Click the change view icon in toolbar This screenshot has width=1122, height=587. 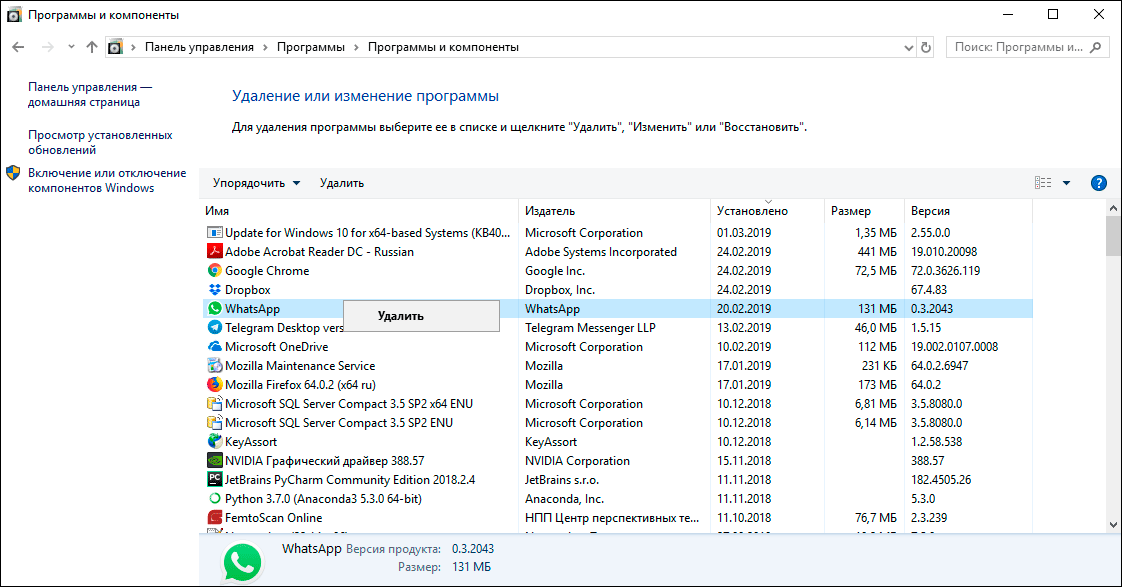pos(1043,183)
